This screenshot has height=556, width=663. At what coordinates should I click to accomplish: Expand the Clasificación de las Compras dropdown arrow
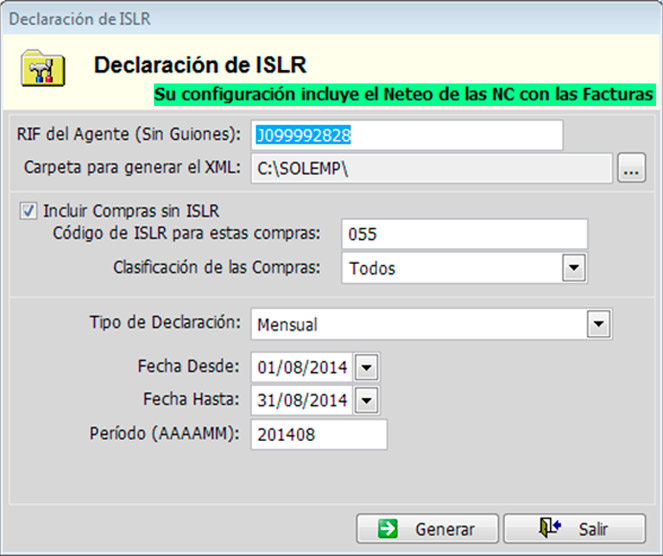[573, 268]
